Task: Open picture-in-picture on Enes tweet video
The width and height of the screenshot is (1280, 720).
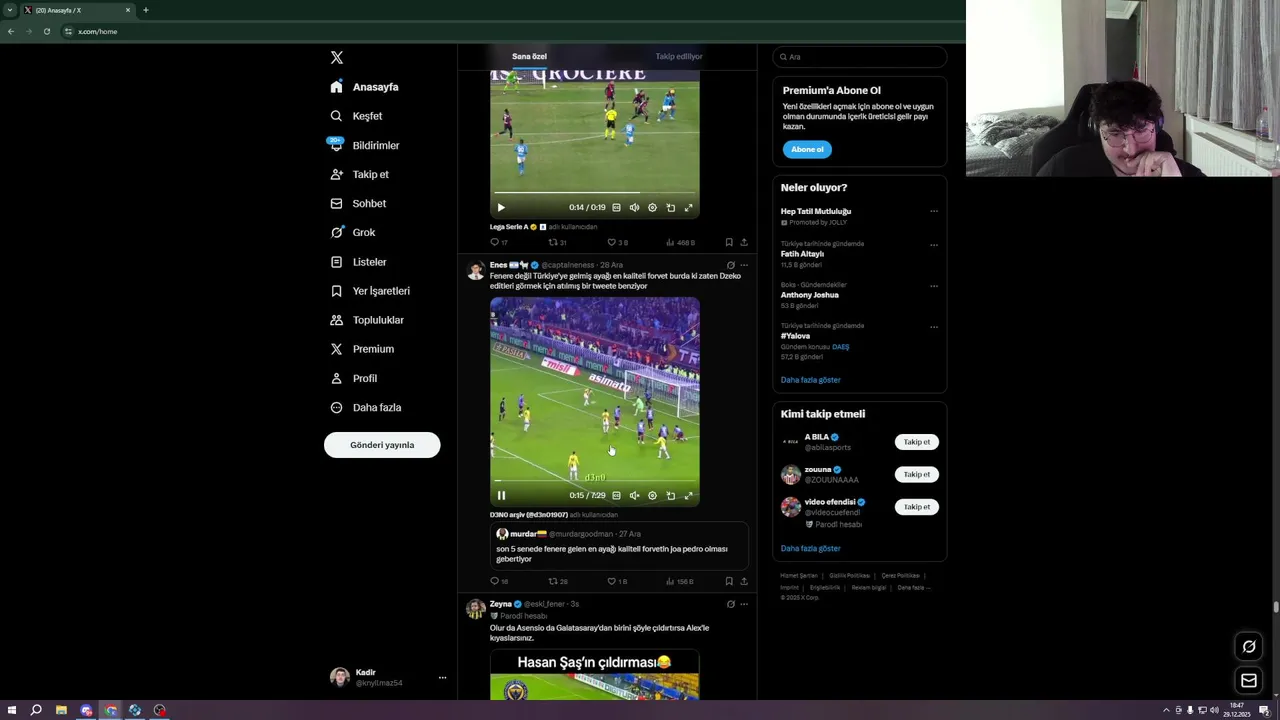Action: point(670,495)
